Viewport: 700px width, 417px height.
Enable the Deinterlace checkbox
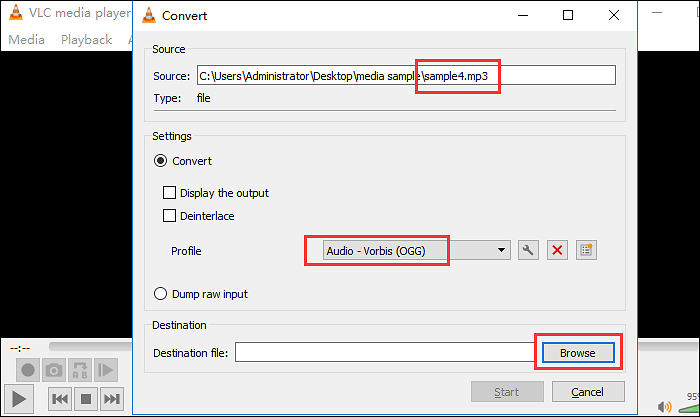coord(169,216)
